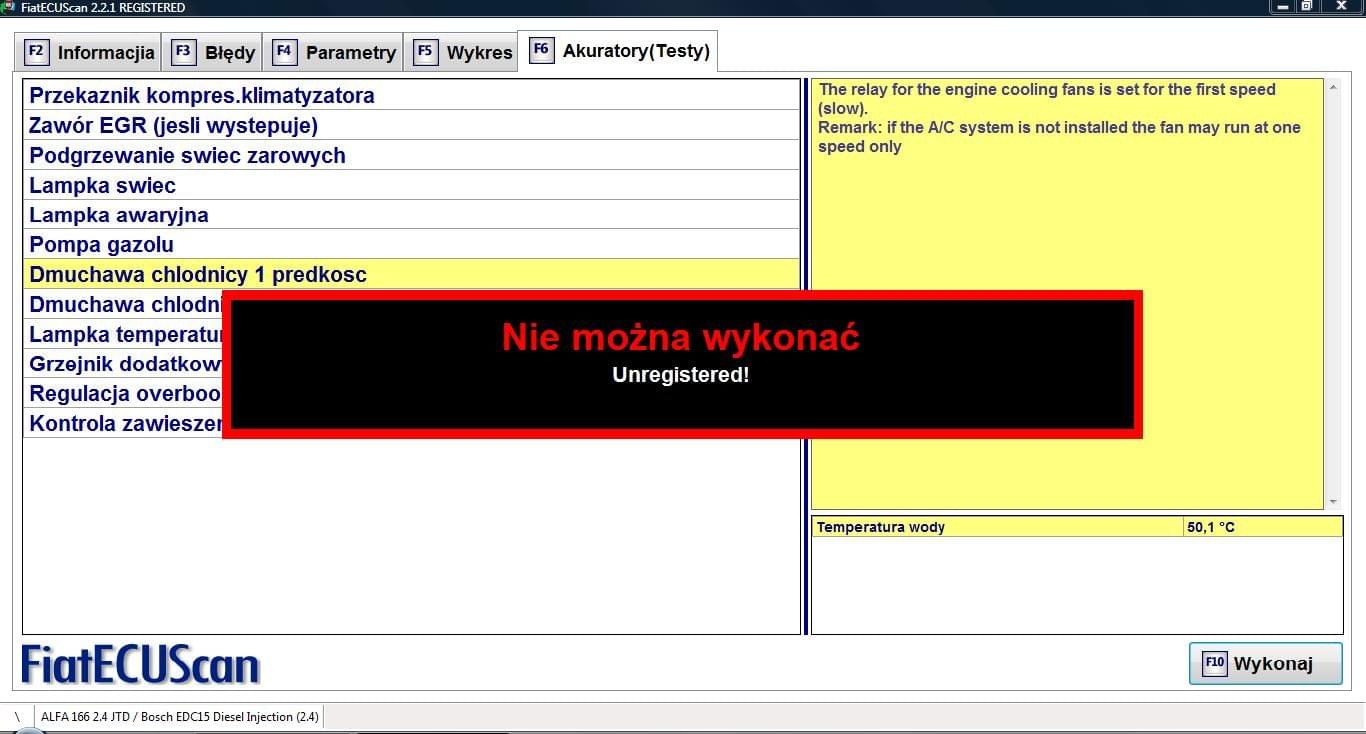Pick the Pompa gazolu test
1366x734 pixels.
pyautogui.click(x=411, y=245)
